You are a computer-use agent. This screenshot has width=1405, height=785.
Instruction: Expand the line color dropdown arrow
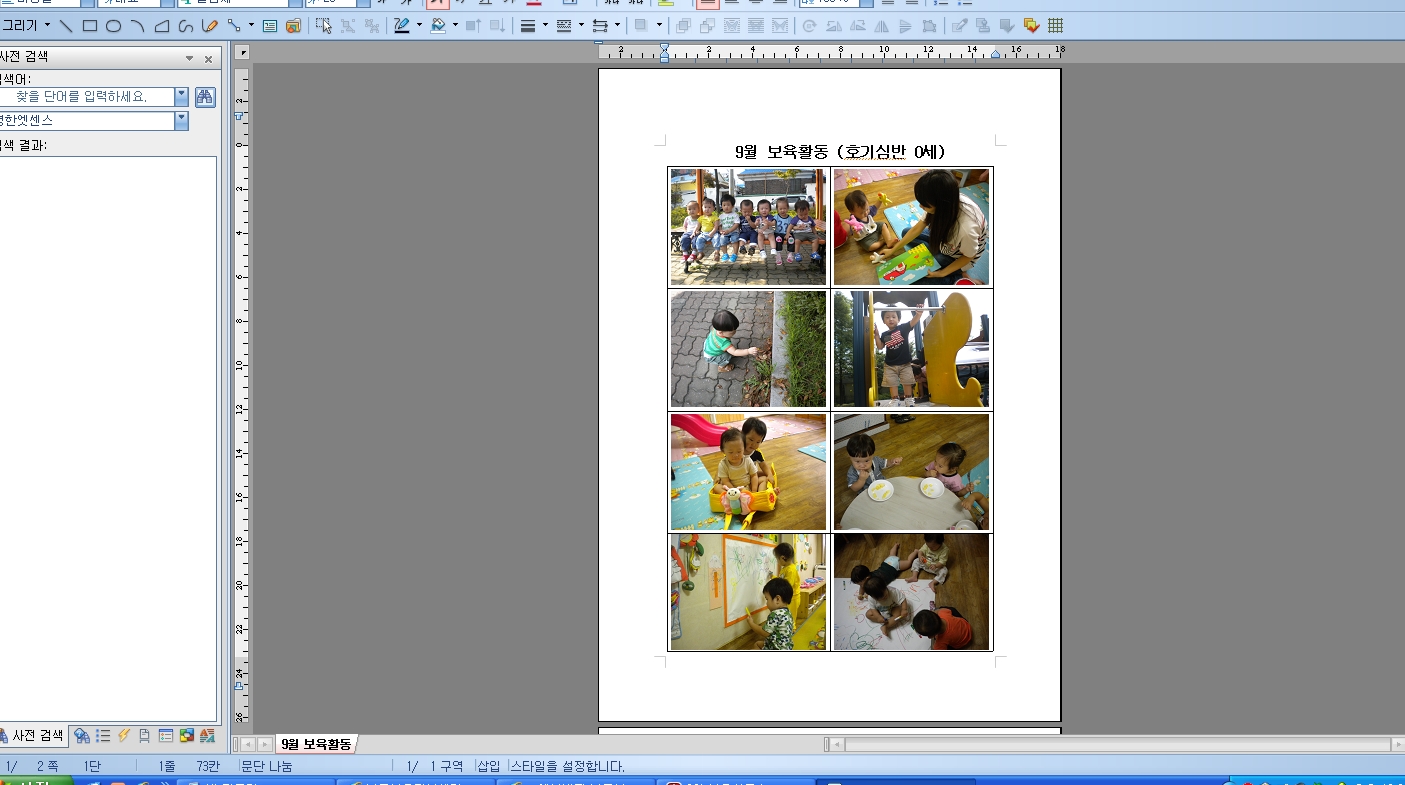click(x=419, y=26)
